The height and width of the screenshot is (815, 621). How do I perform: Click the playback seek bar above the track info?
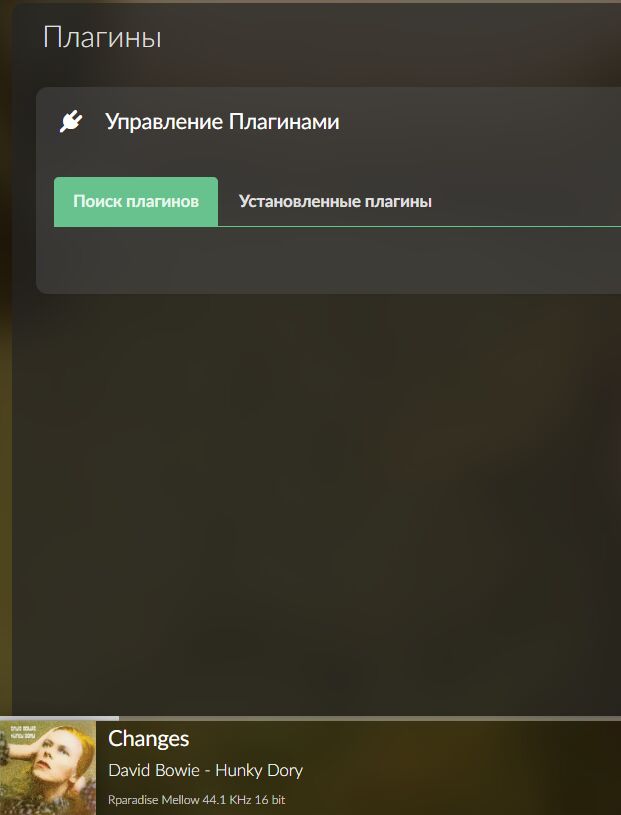(x=310, y=718)
